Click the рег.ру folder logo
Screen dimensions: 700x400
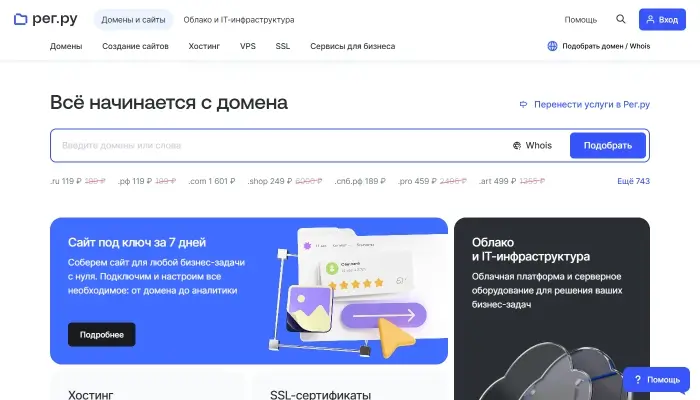(21, 19)
